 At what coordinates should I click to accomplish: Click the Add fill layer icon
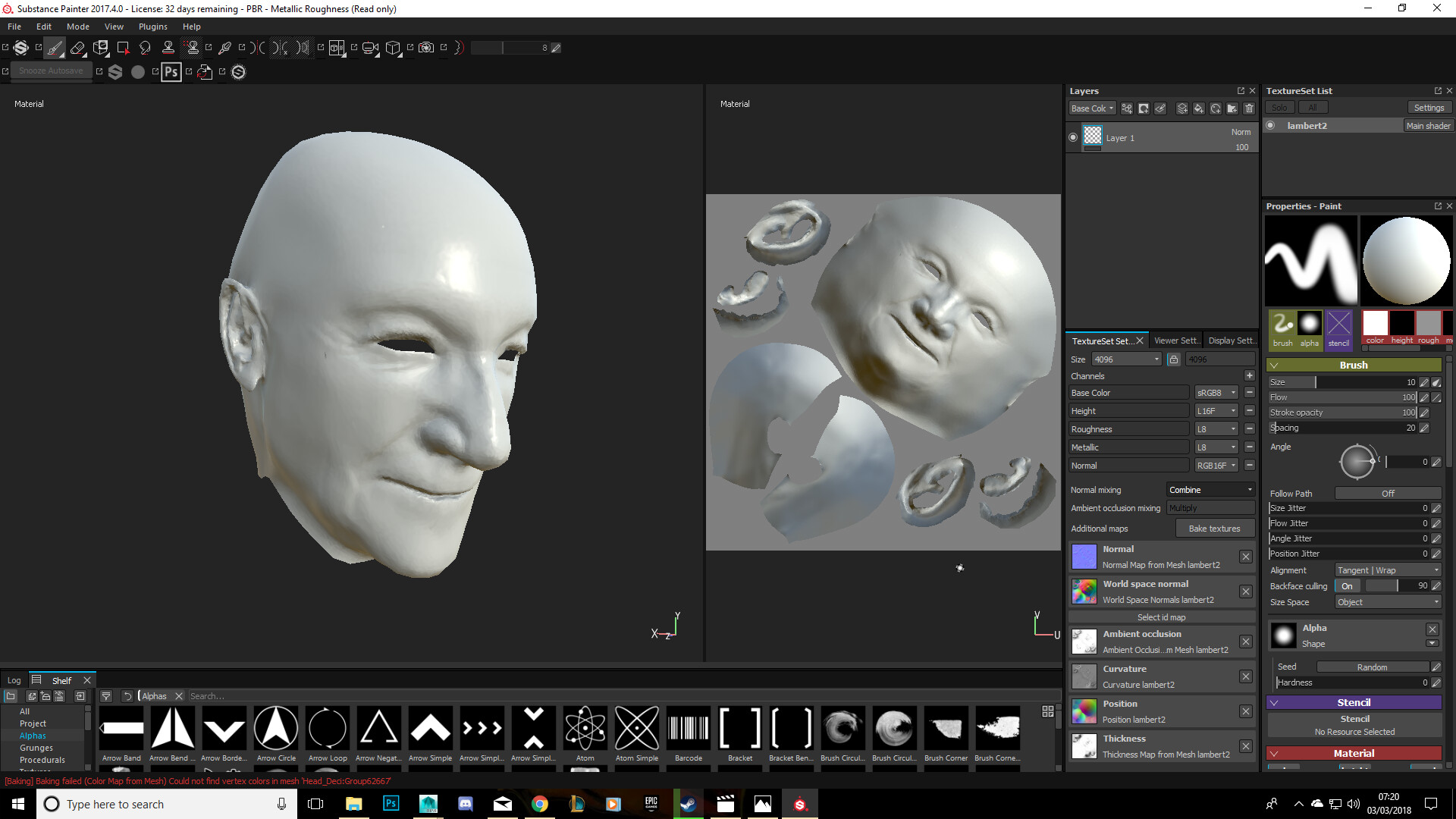[1198, 108]
